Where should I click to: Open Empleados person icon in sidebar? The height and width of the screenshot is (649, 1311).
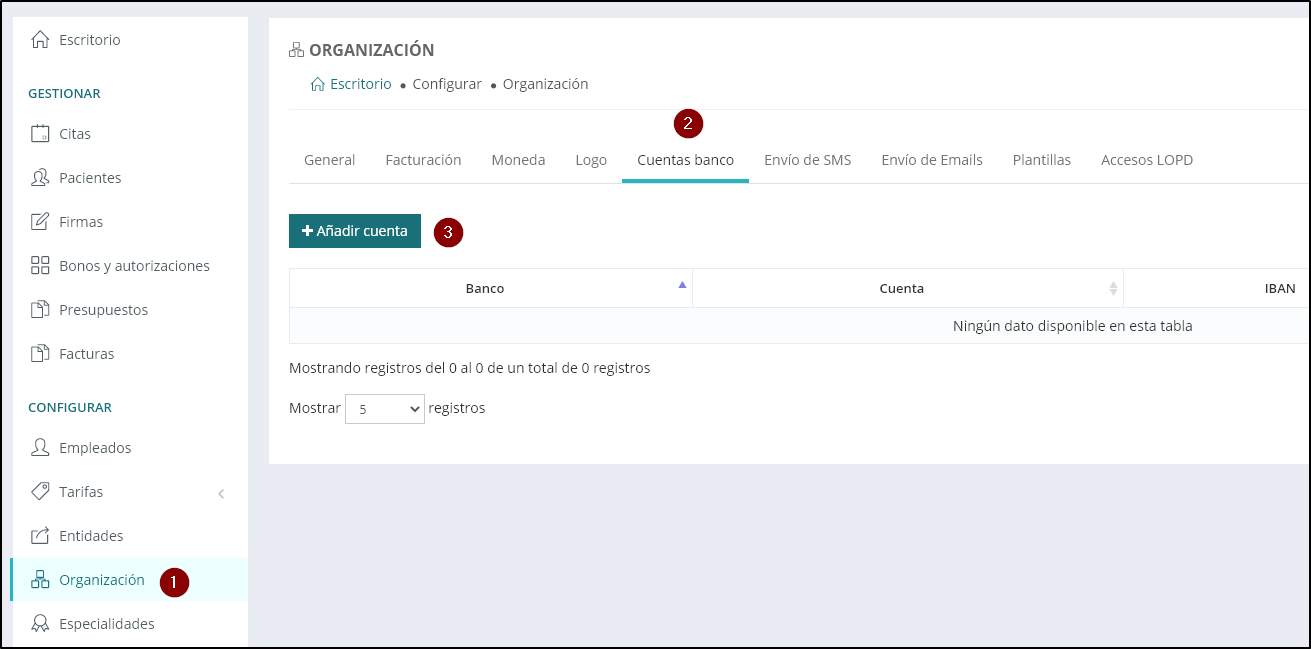tap(40, 448)
